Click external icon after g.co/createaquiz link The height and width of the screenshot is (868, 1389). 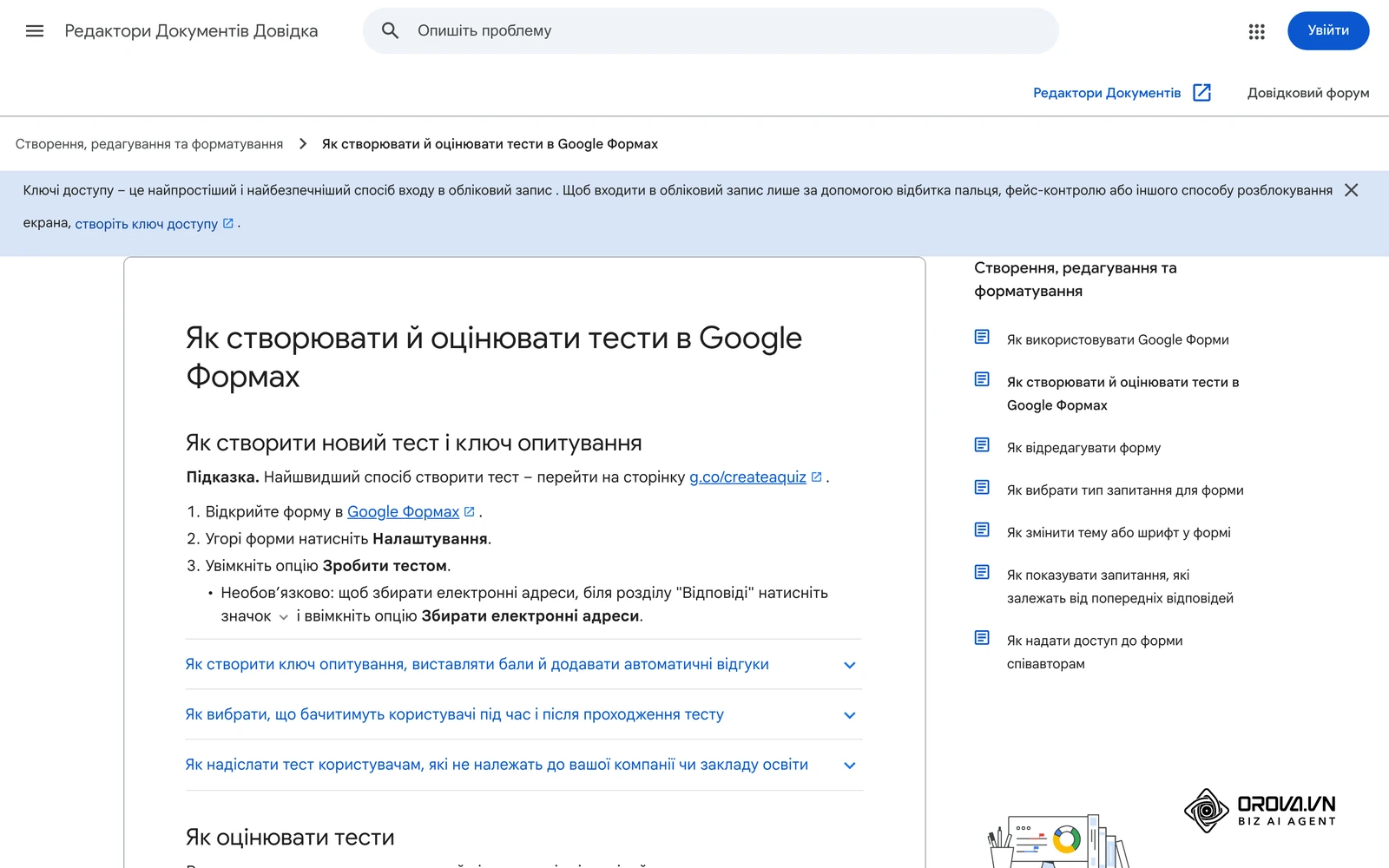816,477
